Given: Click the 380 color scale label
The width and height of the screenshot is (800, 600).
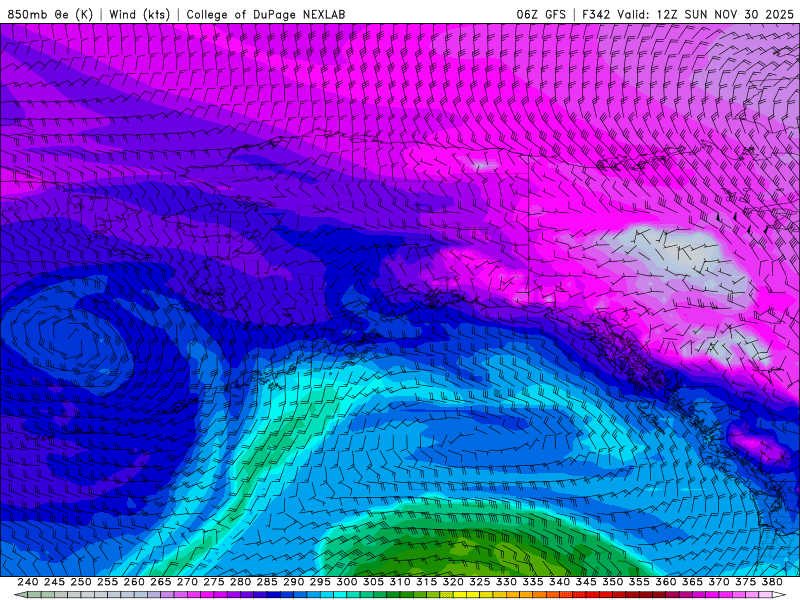Looking at the screenshot, I should click(772, 582).
